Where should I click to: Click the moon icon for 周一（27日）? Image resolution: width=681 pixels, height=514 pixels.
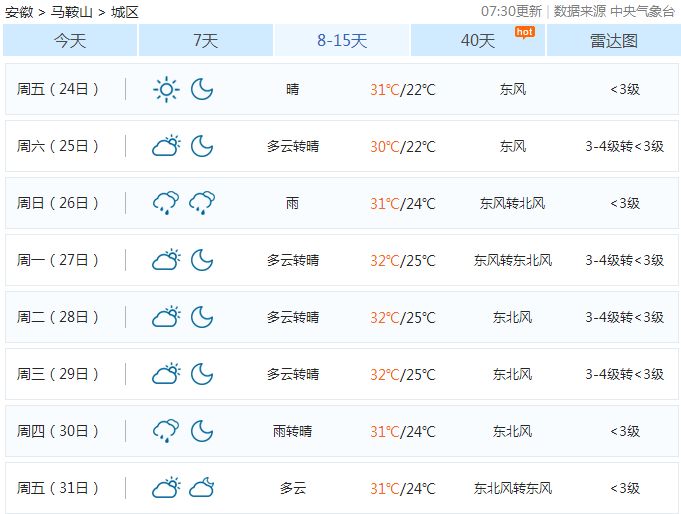(202, 260)
